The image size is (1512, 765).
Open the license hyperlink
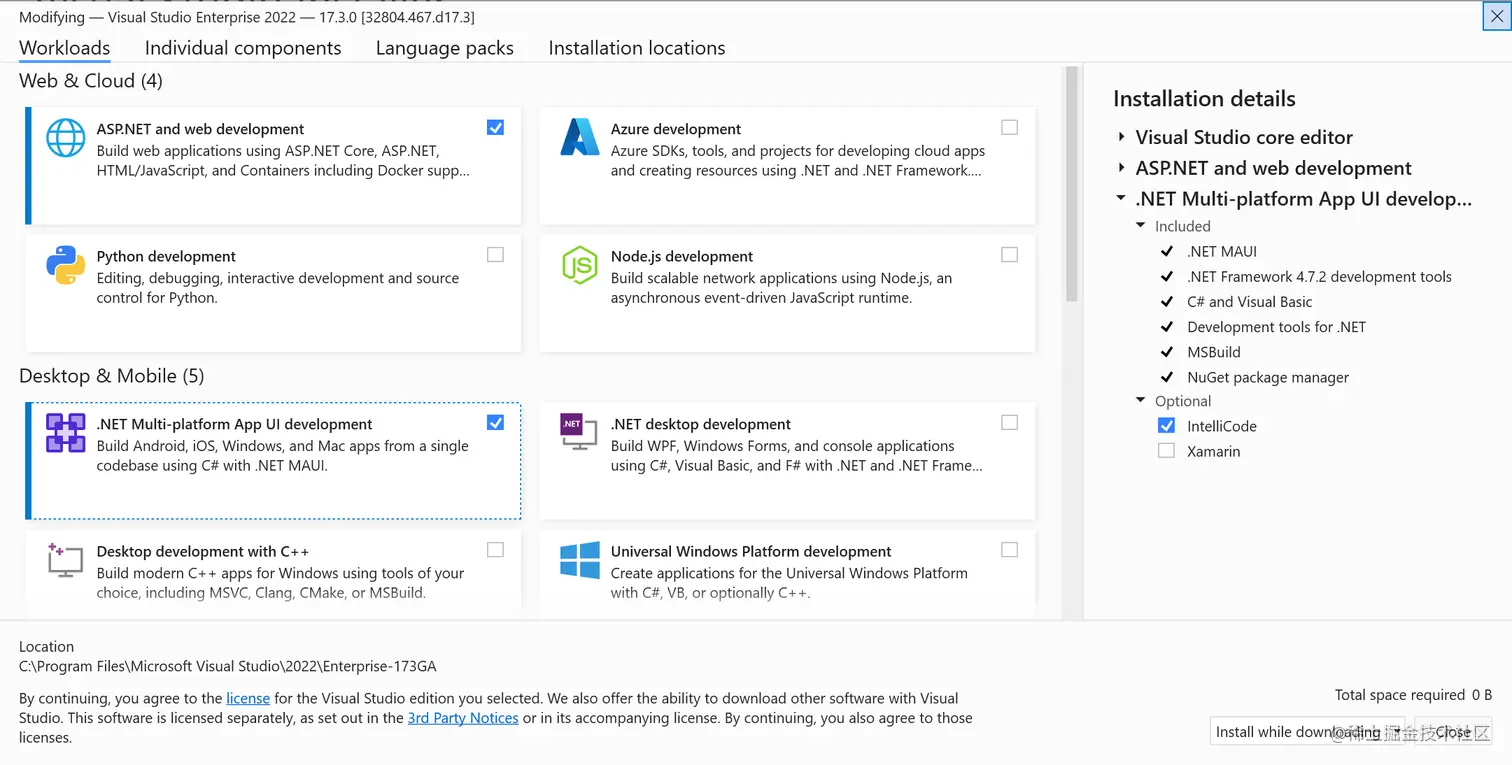pyautogui.click(x=247, y=698)
